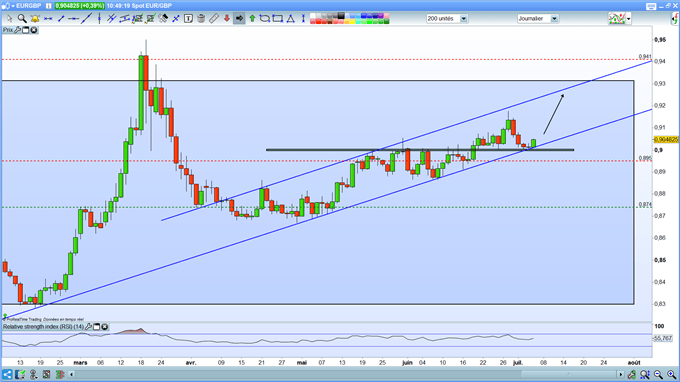Viewport: 680px width, 382px height.
Task: Select the rectangle drawing tool
Action: (x=278, y=18)
